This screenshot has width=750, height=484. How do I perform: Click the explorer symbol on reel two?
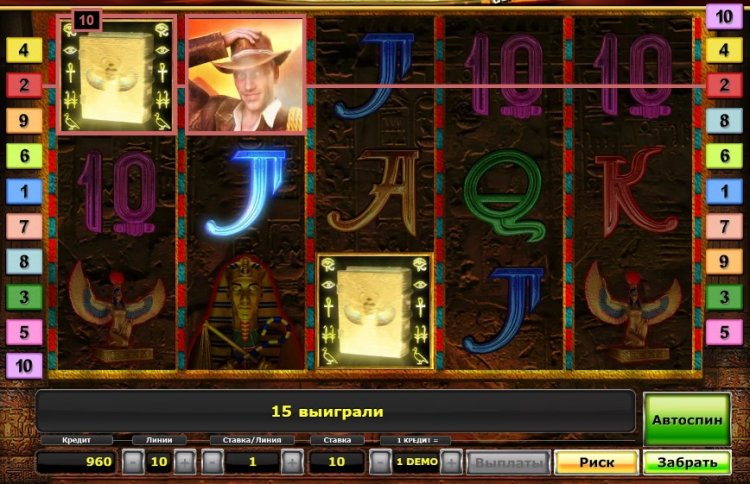click(x=245, y=75)
